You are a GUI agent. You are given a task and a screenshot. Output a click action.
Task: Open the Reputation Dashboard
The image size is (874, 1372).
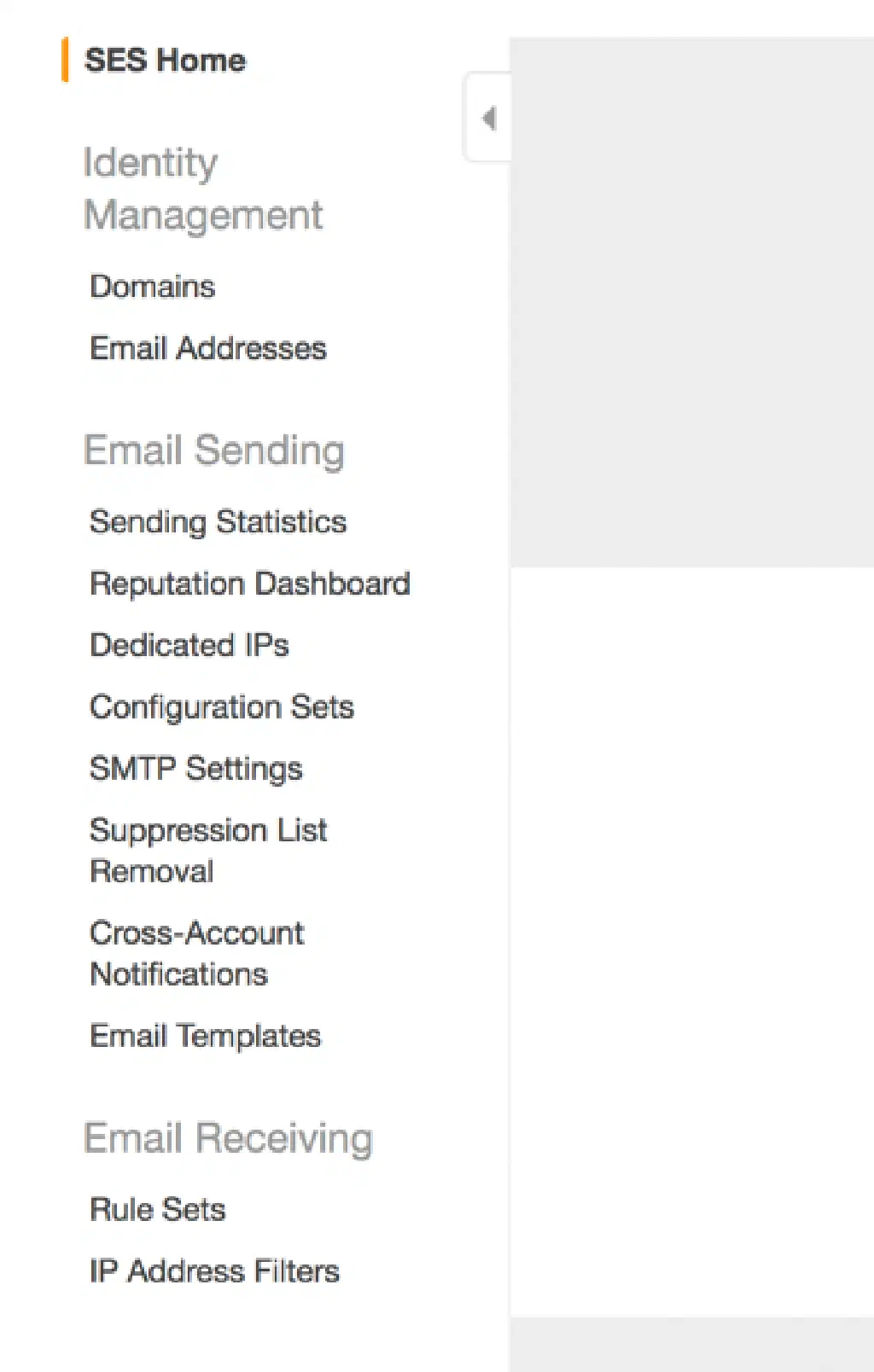tap(249, 584)
